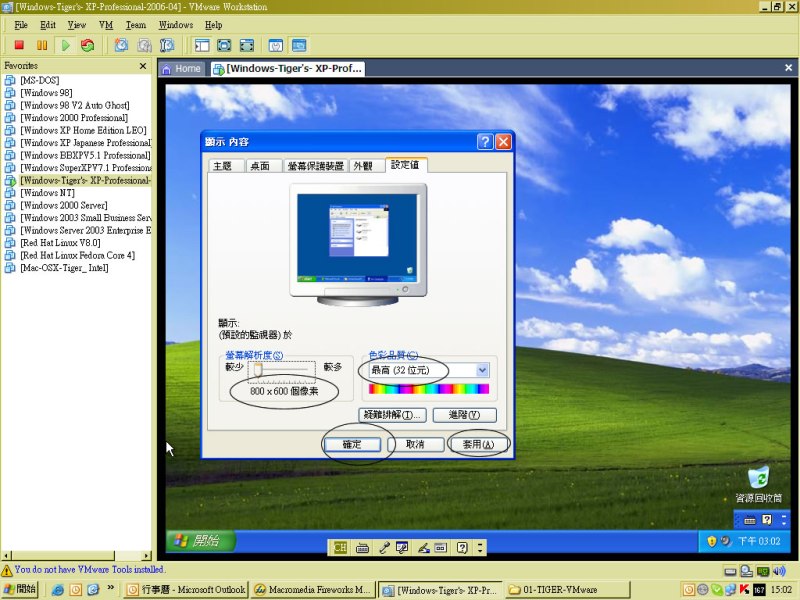Select [Windows 2000 Server] in Favorites
This screenshot has height=600, width=800.
coord(64,205)
